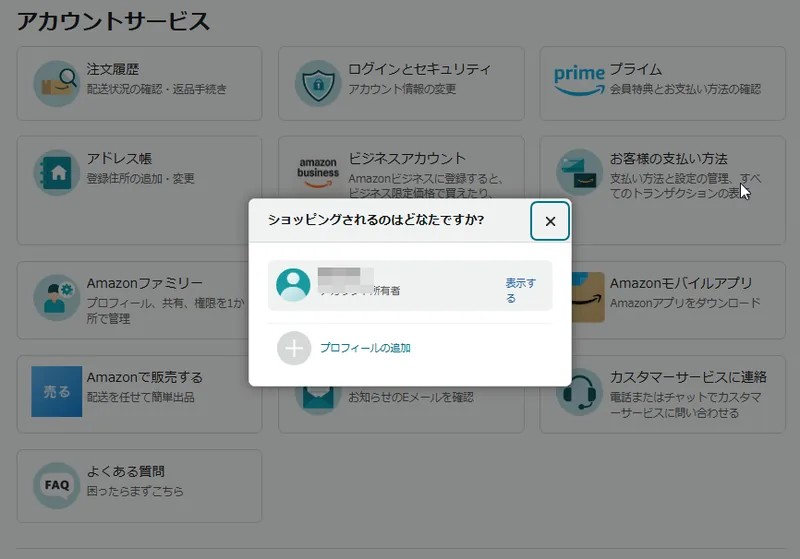This screenshot has height=559, width=800.
Task: Click ショッピングされるのはどなたですか? dialog title
Action: [376, 220]
